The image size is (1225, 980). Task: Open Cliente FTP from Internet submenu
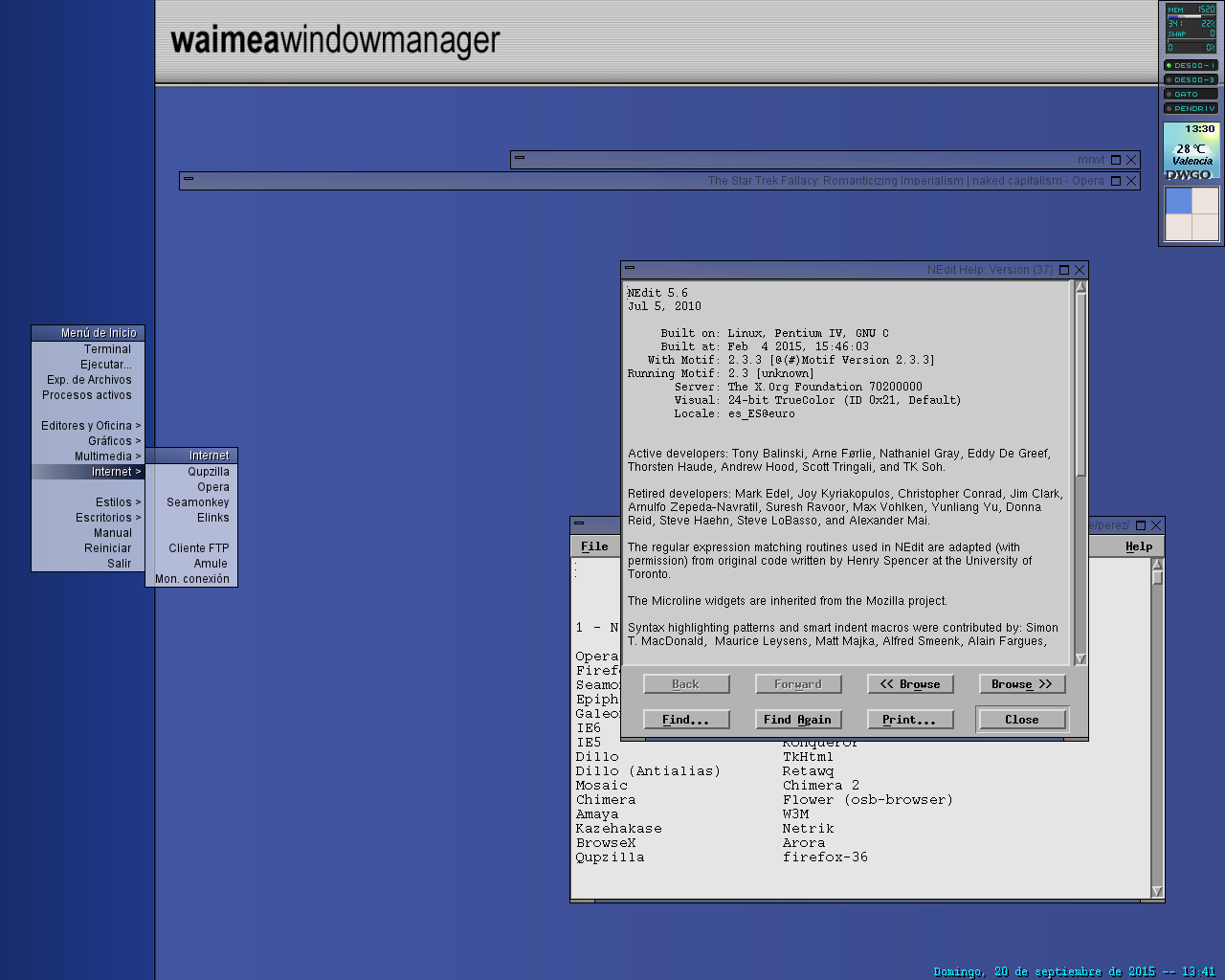pos(191,548)
